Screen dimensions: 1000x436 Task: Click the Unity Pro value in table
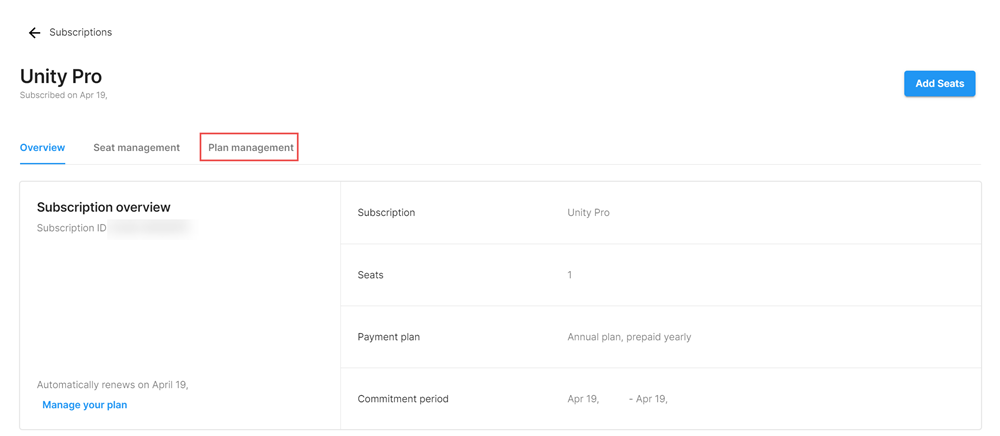[588, 212]
